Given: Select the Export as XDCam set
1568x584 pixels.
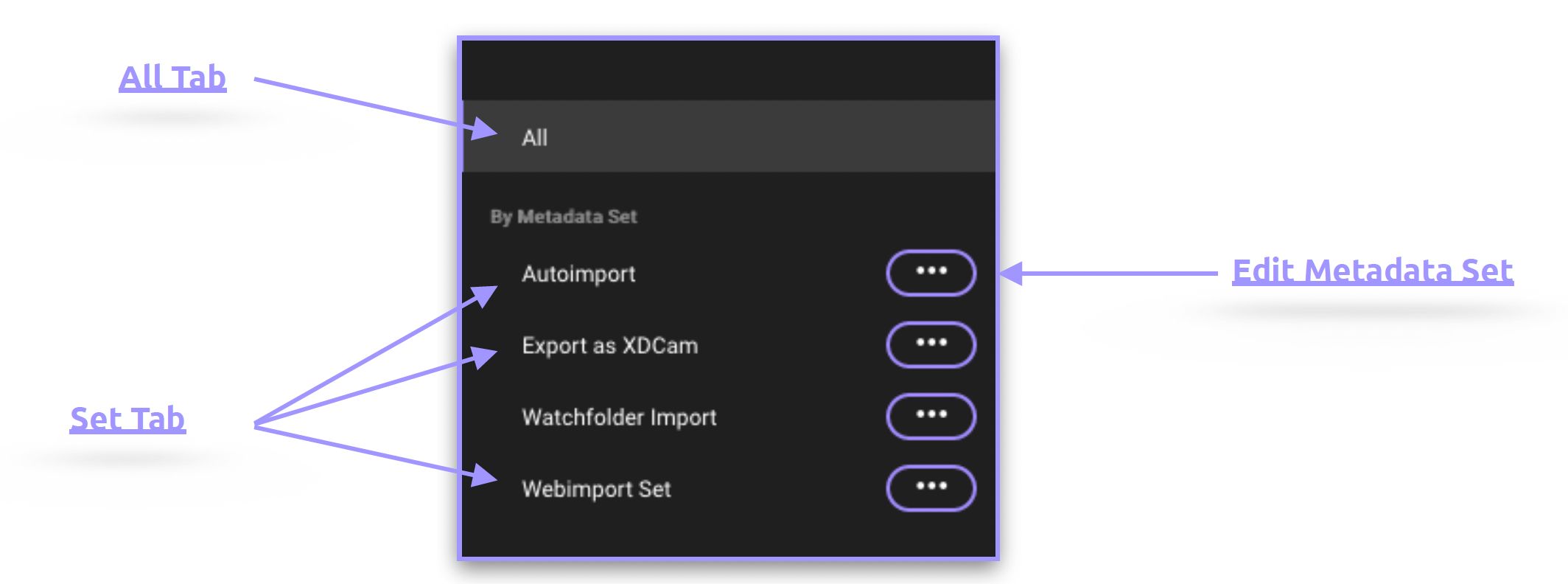Looking at the screenshot, I should (609, 346).
